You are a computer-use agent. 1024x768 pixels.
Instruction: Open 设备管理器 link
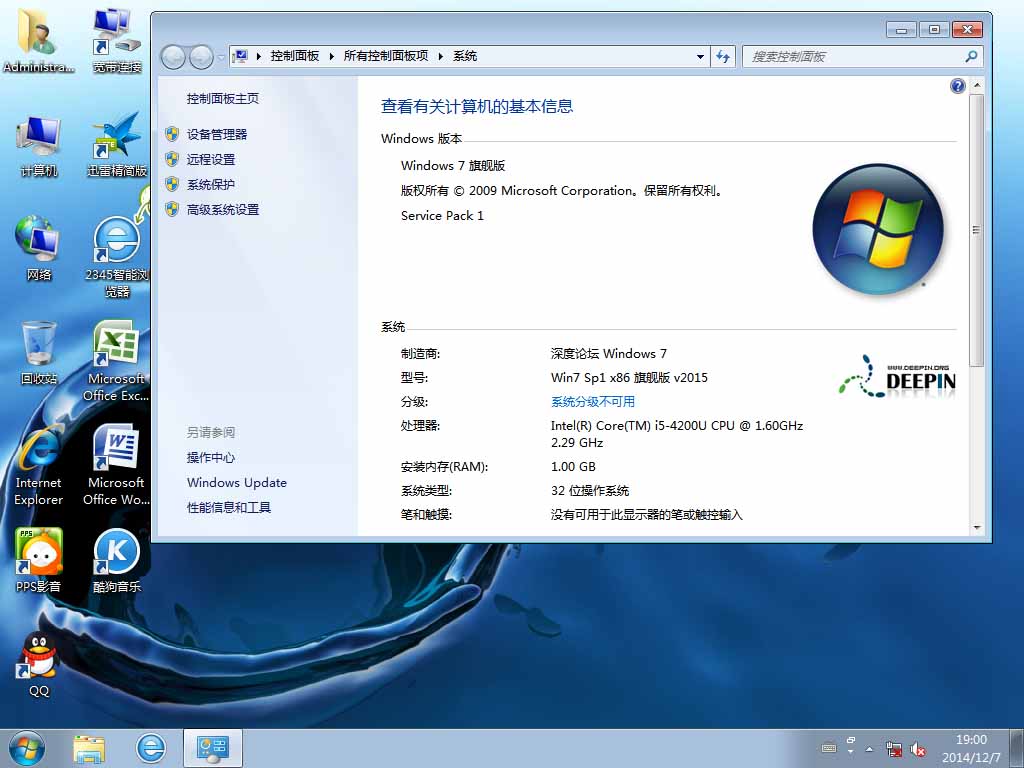point(217,135)
